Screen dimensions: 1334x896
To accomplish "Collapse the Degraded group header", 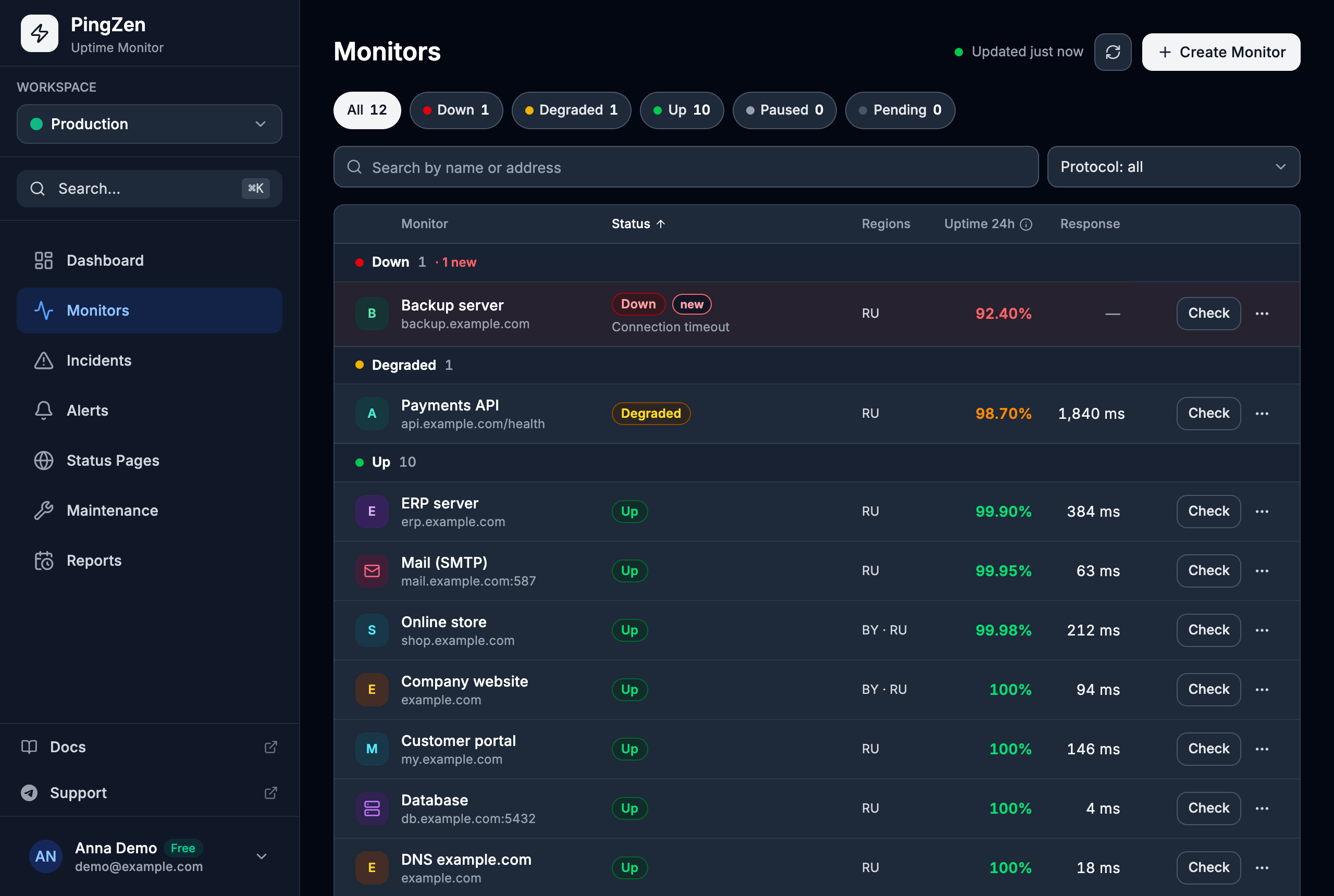I will click(x=816, y=365).
